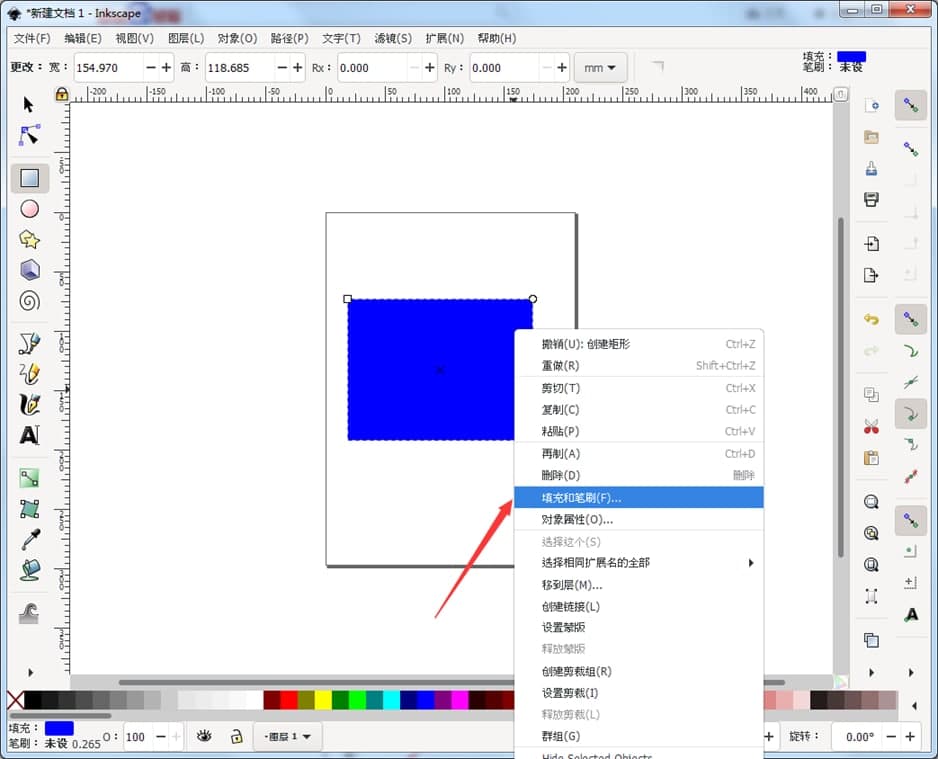Select the Star tool
The width and height of the screenshot is (938, 759).
29,238
